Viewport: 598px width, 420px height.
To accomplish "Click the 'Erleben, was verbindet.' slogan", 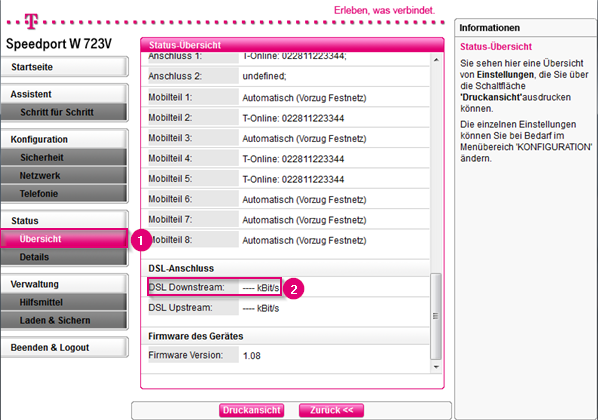I will tap(384, 10).
